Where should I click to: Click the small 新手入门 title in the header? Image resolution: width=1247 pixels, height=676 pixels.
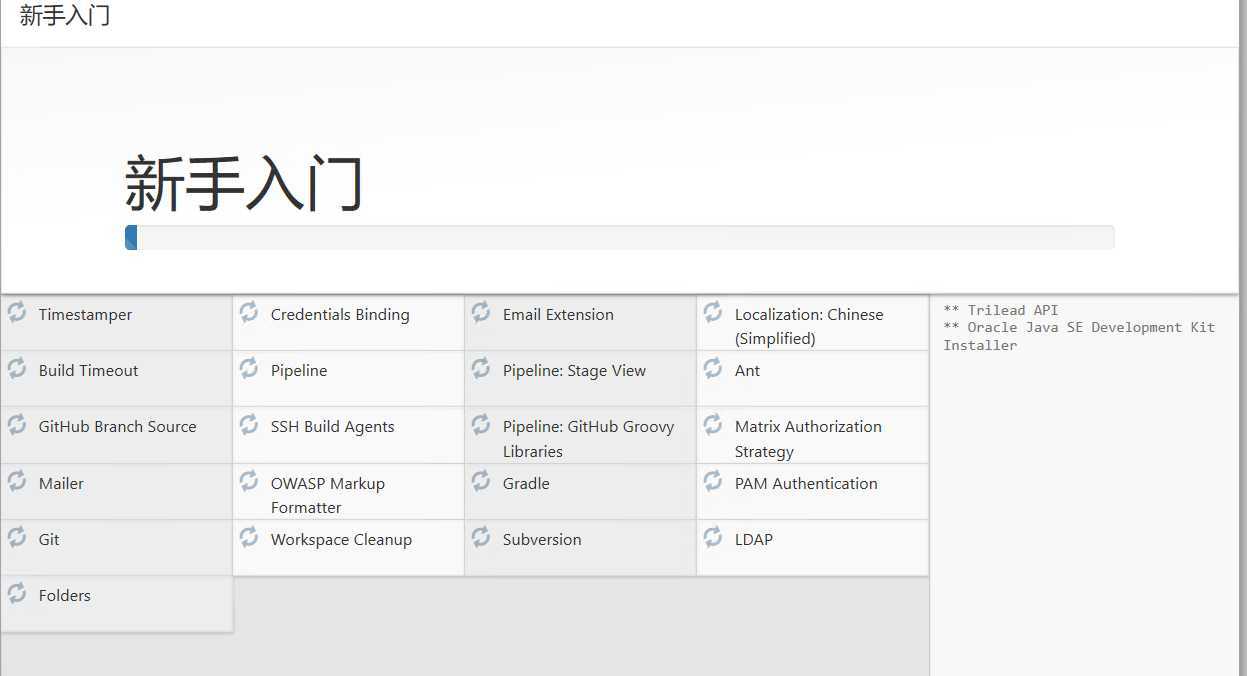tap(65, 15)
